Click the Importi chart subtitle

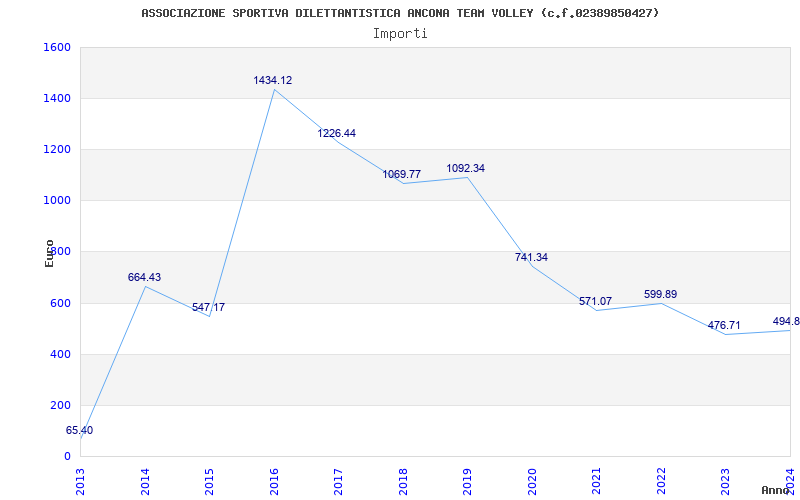(x=400, y=34)
